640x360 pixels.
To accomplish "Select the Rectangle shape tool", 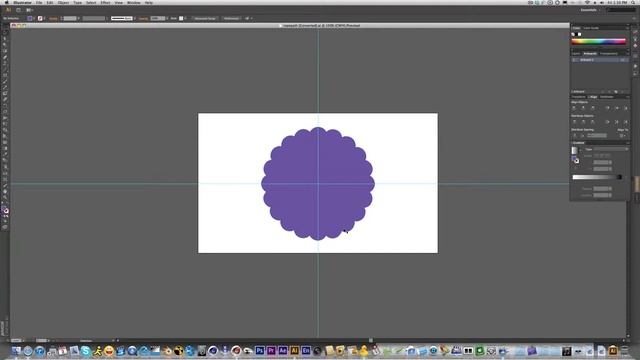I will click(5, 76).
